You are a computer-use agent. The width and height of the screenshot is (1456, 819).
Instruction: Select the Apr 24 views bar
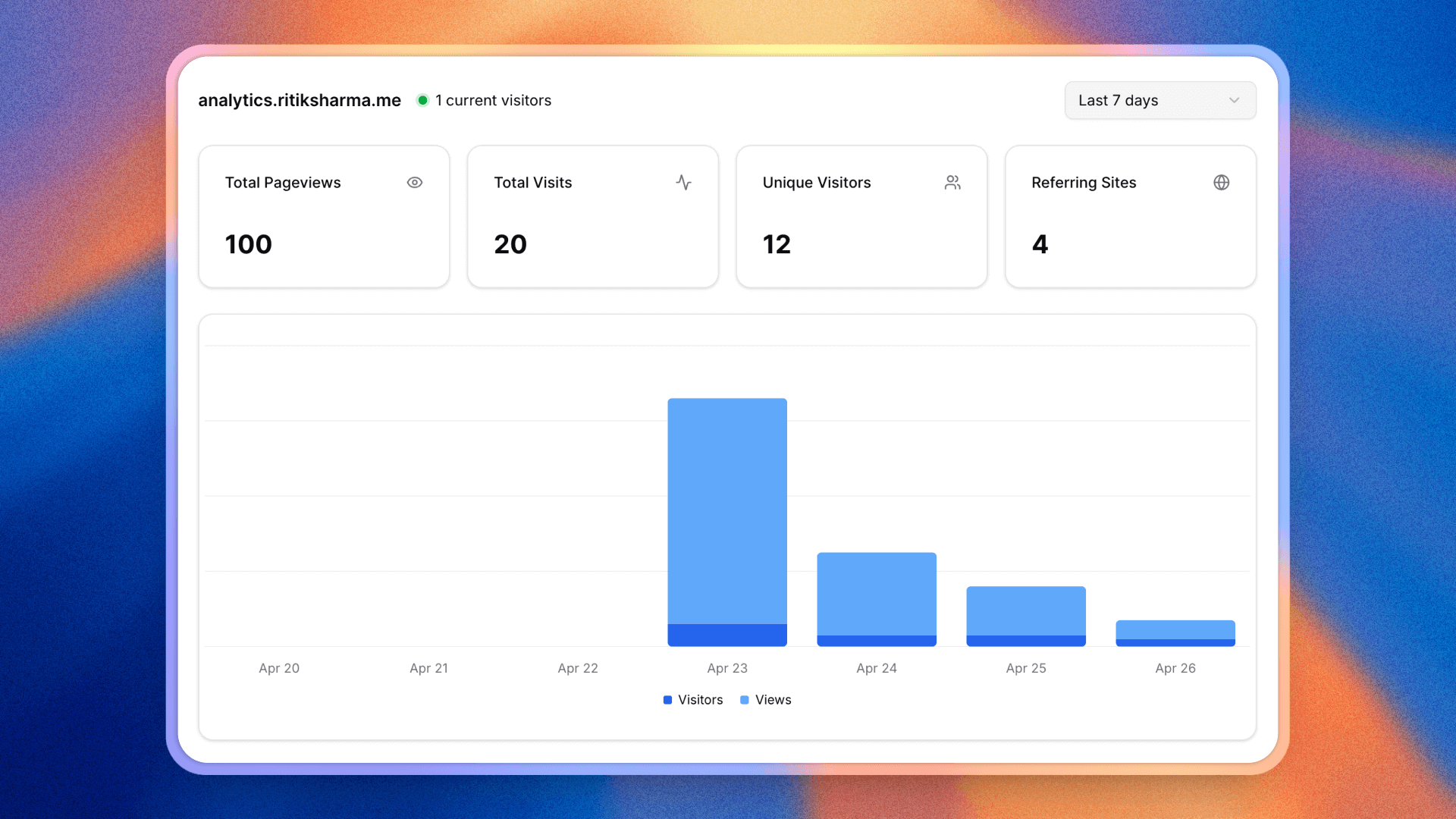[877, 593]
